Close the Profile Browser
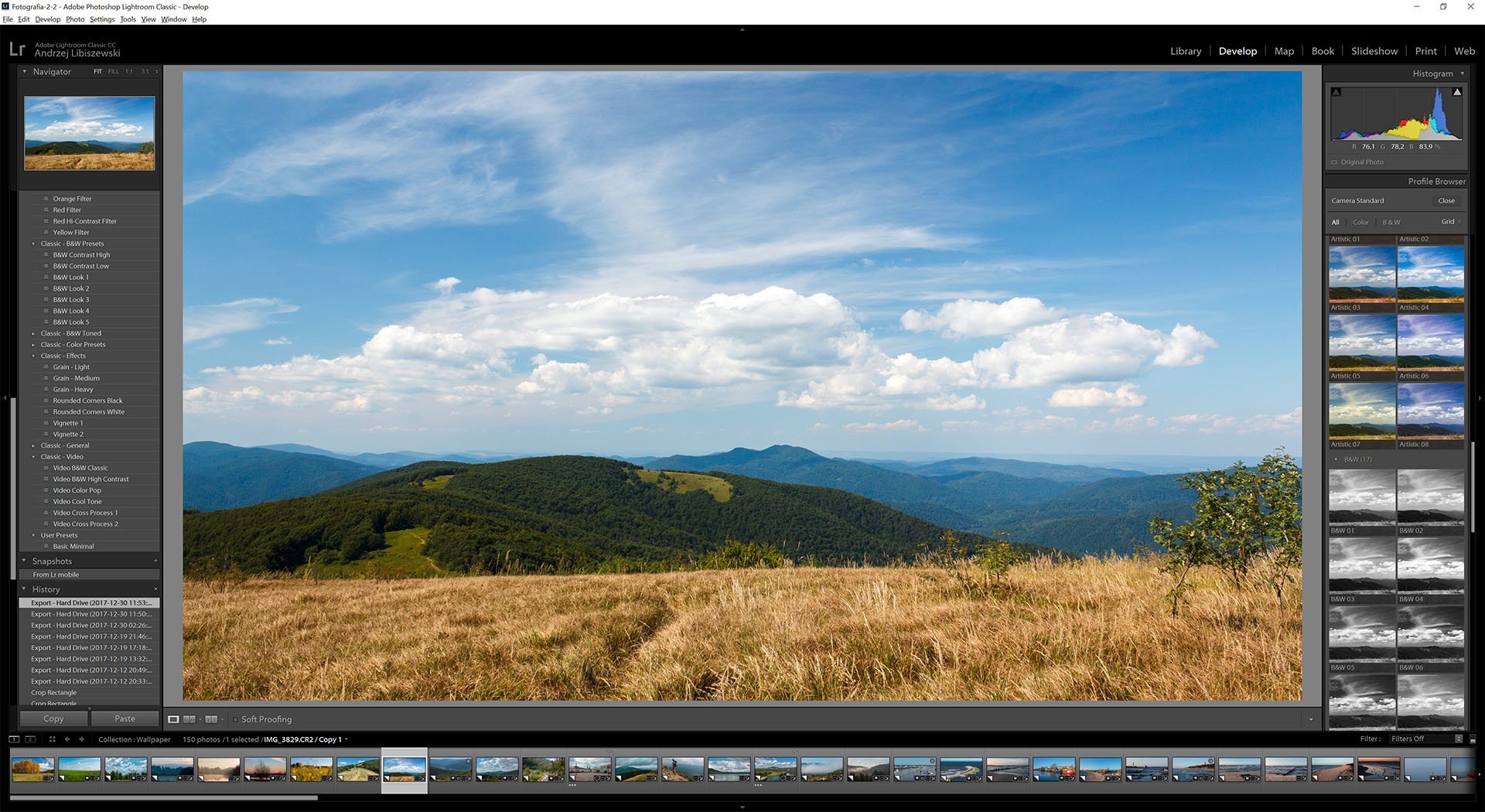The image size is (1485, 812). tap(1446, 200)
